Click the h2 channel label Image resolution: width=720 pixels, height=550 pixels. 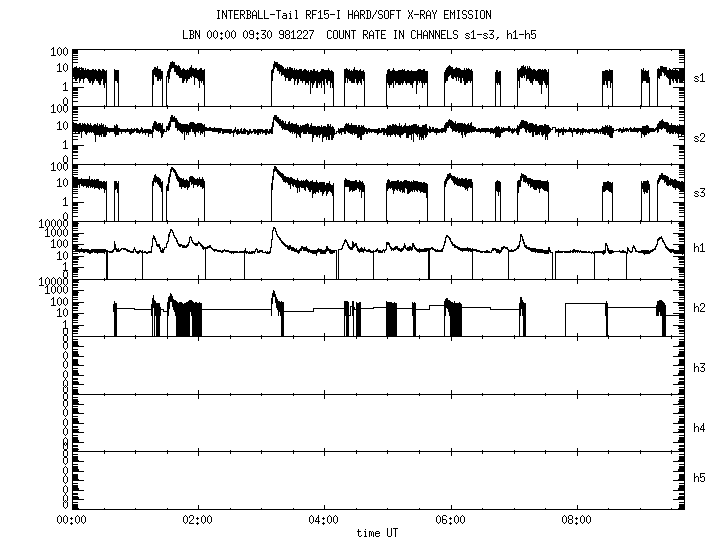[700, 310]
